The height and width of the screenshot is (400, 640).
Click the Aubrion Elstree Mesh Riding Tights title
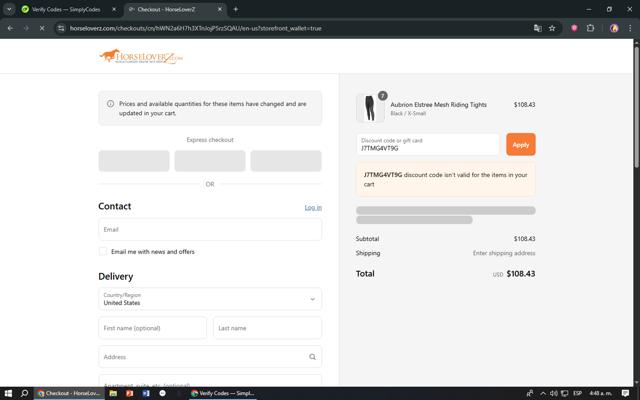coord(438,104)
